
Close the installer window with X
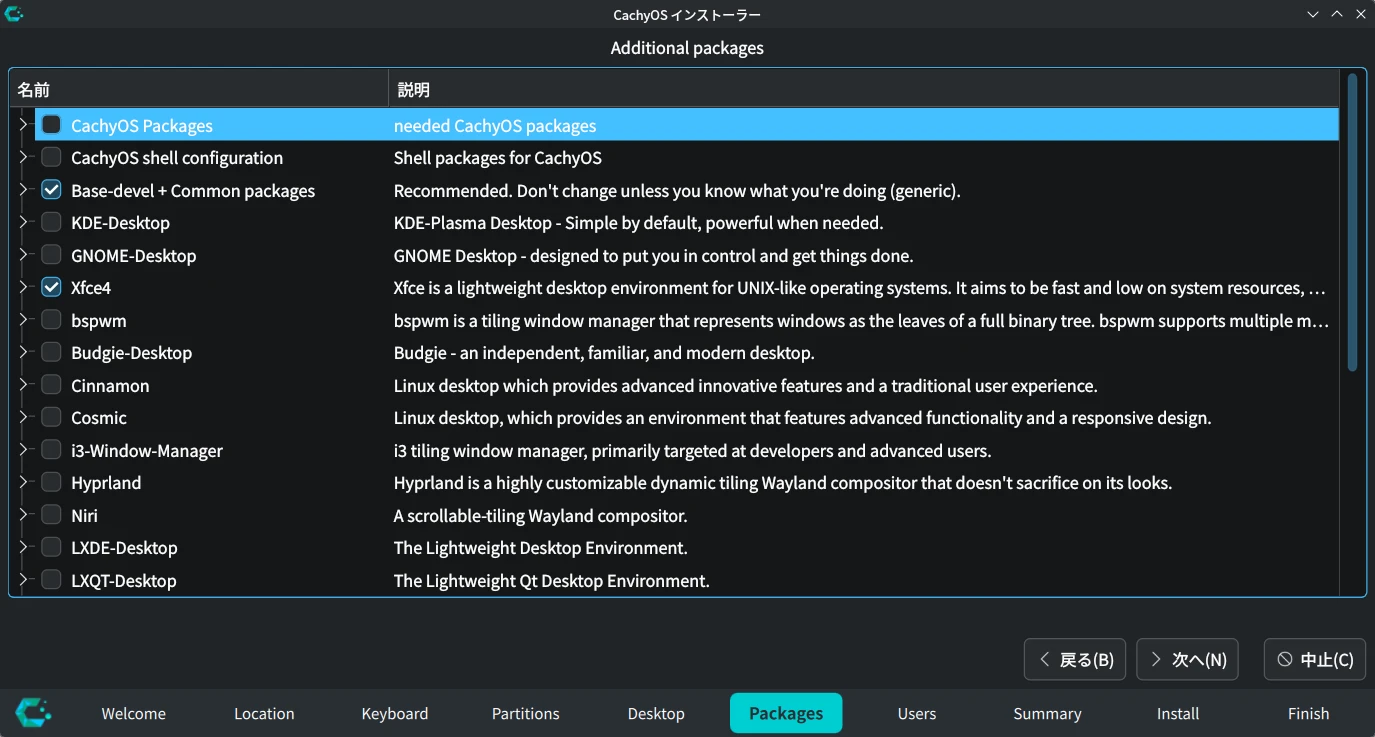pyautogui.click(x=1360, y=14)
